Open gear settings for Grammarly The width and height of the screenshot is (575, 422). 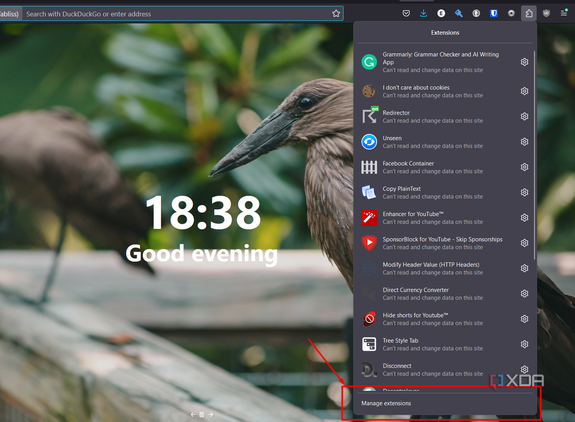pos(524,62)
